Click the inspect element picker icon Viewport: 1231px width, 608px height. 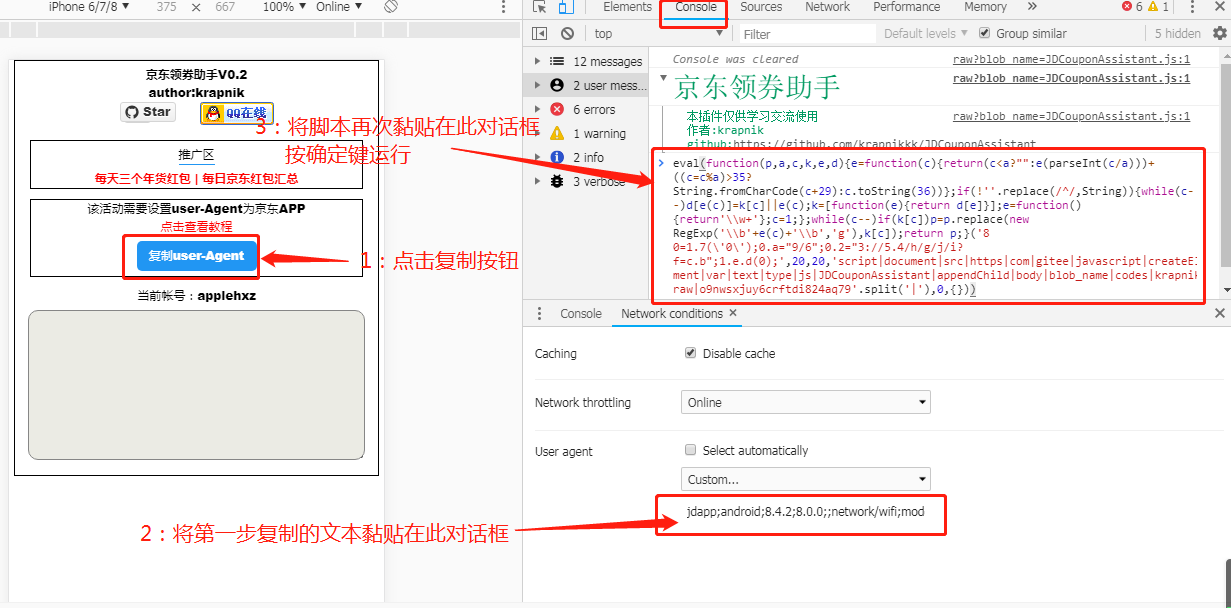pos(540,7)
